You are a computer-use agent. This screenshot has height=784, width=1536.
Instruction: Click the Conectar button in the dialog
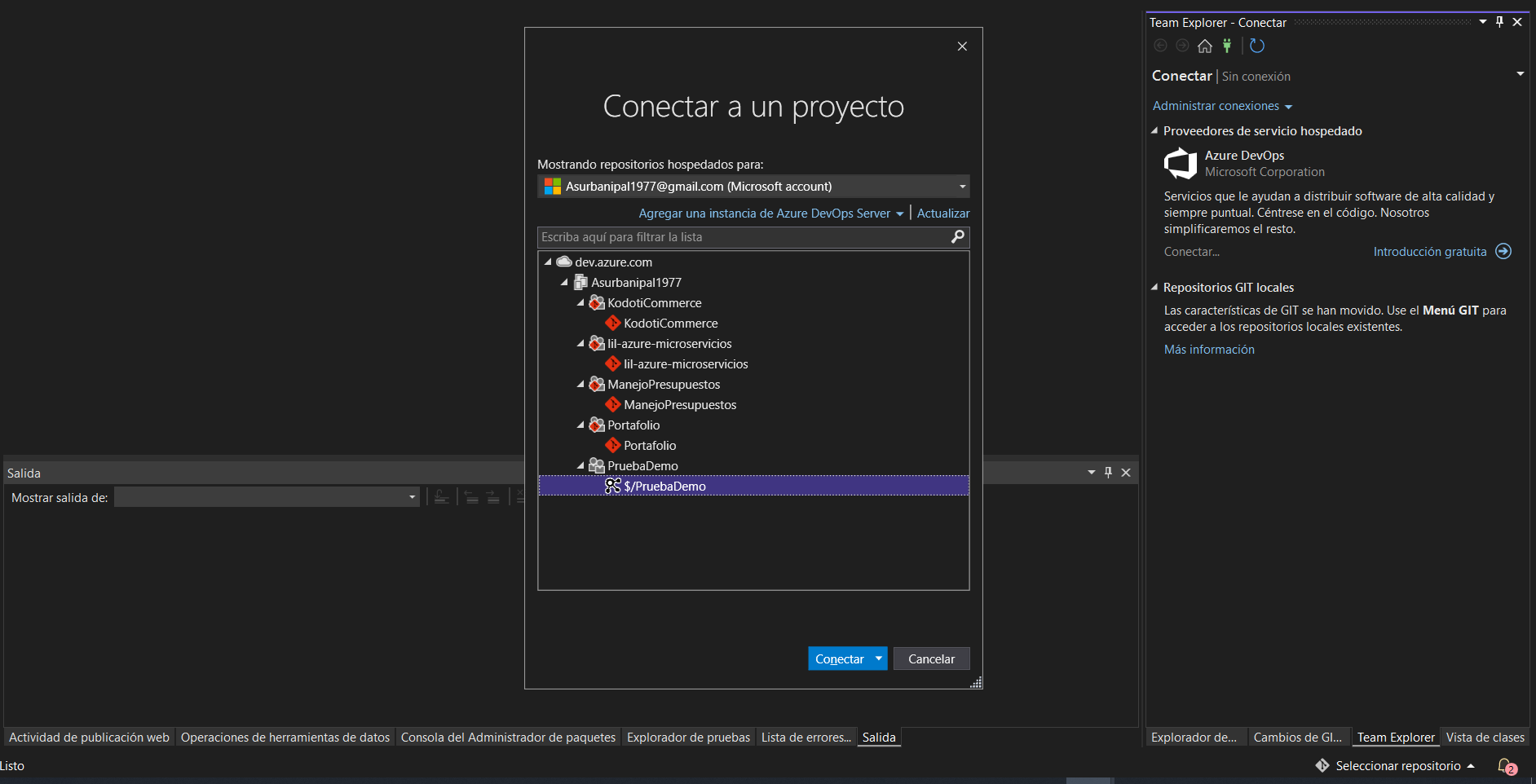[x=841, y=658]
